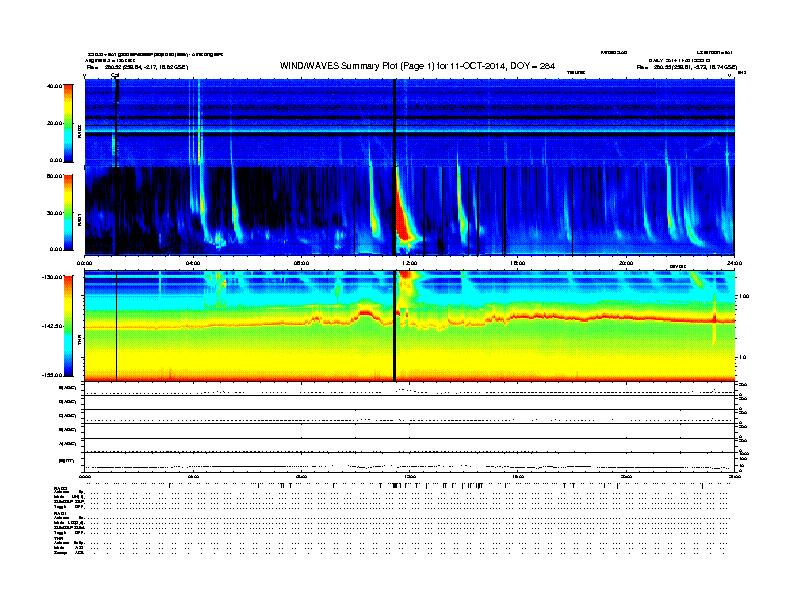
Task: Click the 24:00 label under RAD1 spectrogram
Action: click(734, 263)
